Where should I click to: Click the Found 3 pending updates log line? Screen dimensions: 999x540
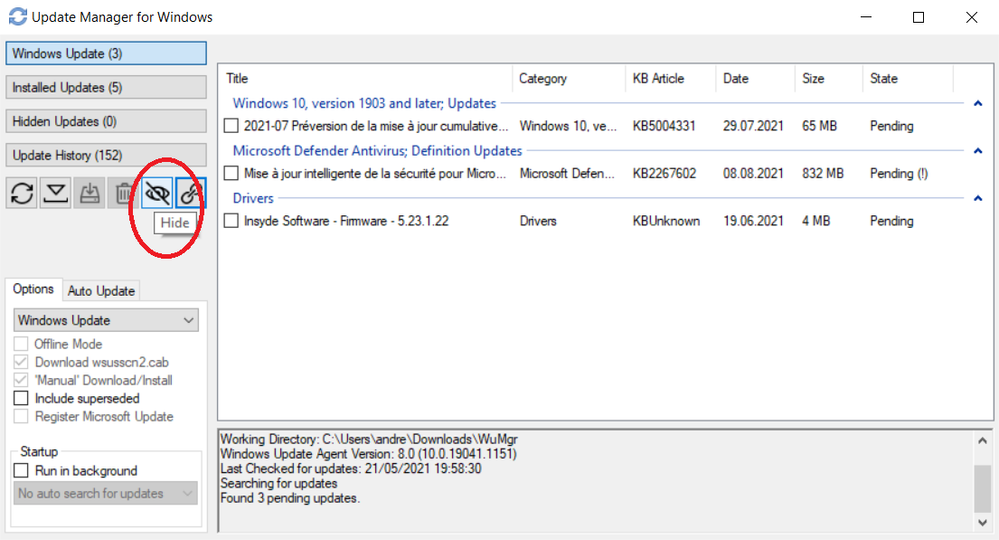(290, 498)
